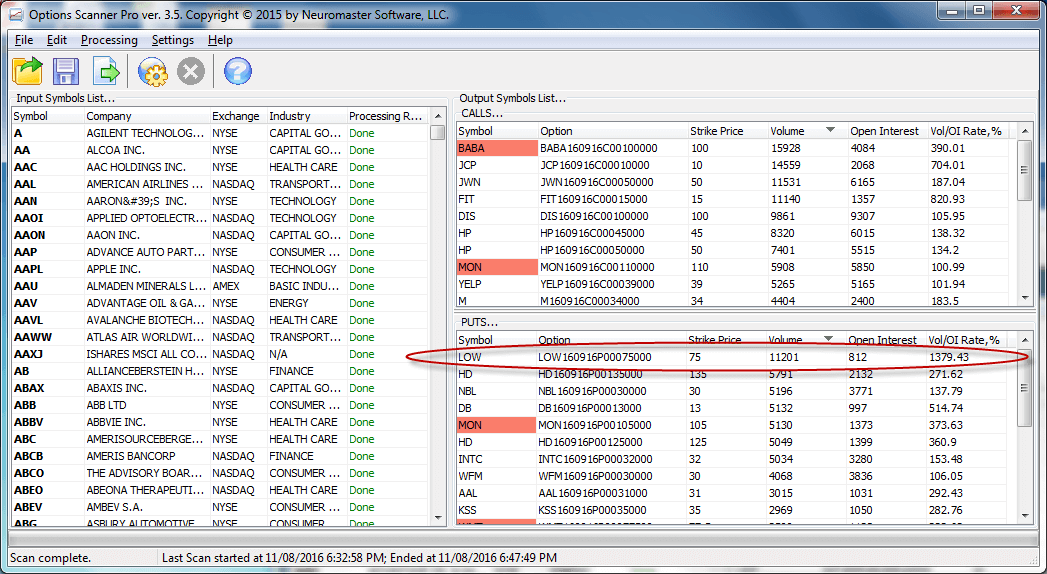Open the Edit menu
This screenshot has height=574, width=1047.
click(x=57, y=40)
